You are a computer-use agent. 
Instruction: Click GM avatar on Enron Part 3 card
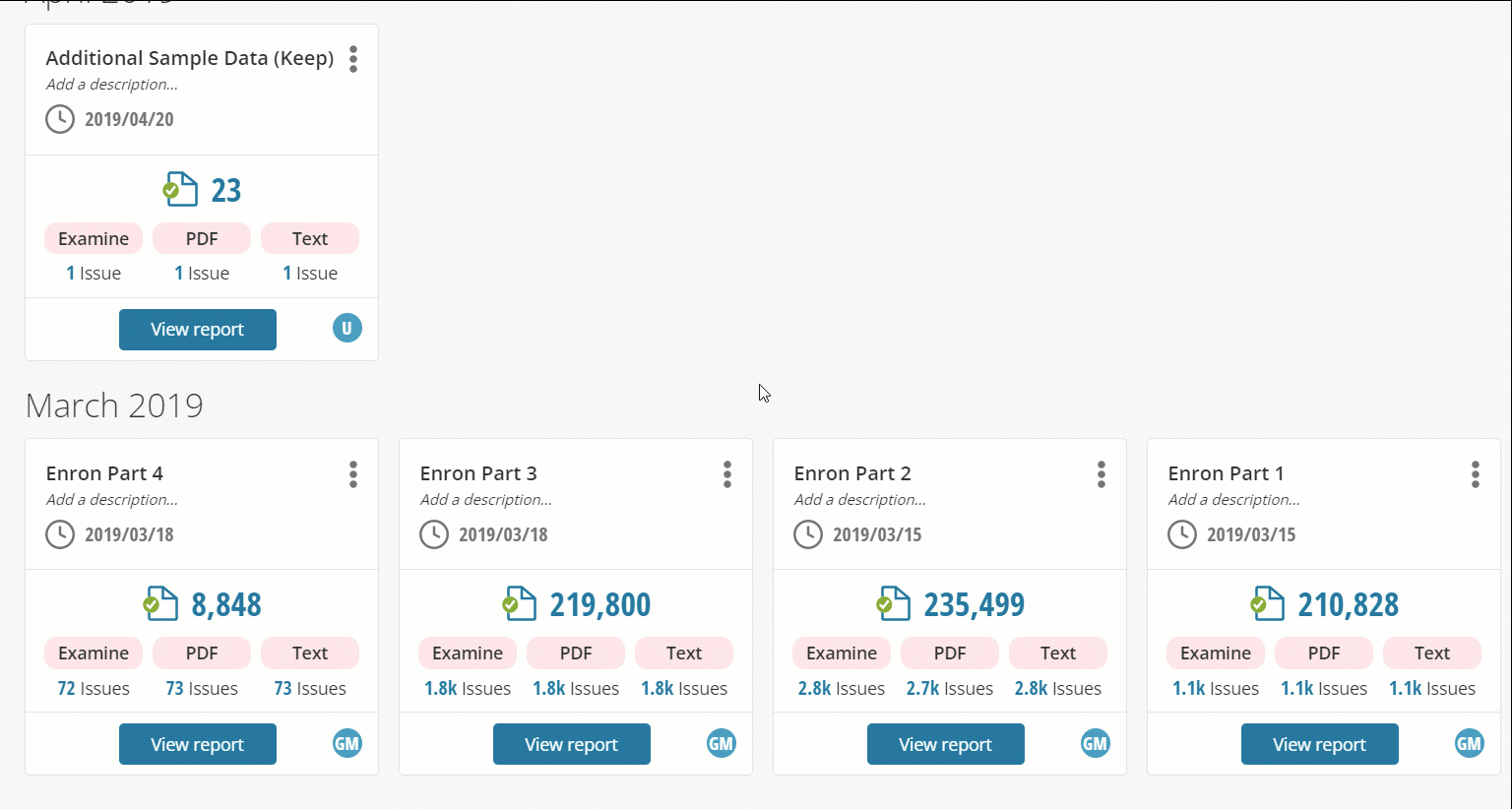pos(722,744)
